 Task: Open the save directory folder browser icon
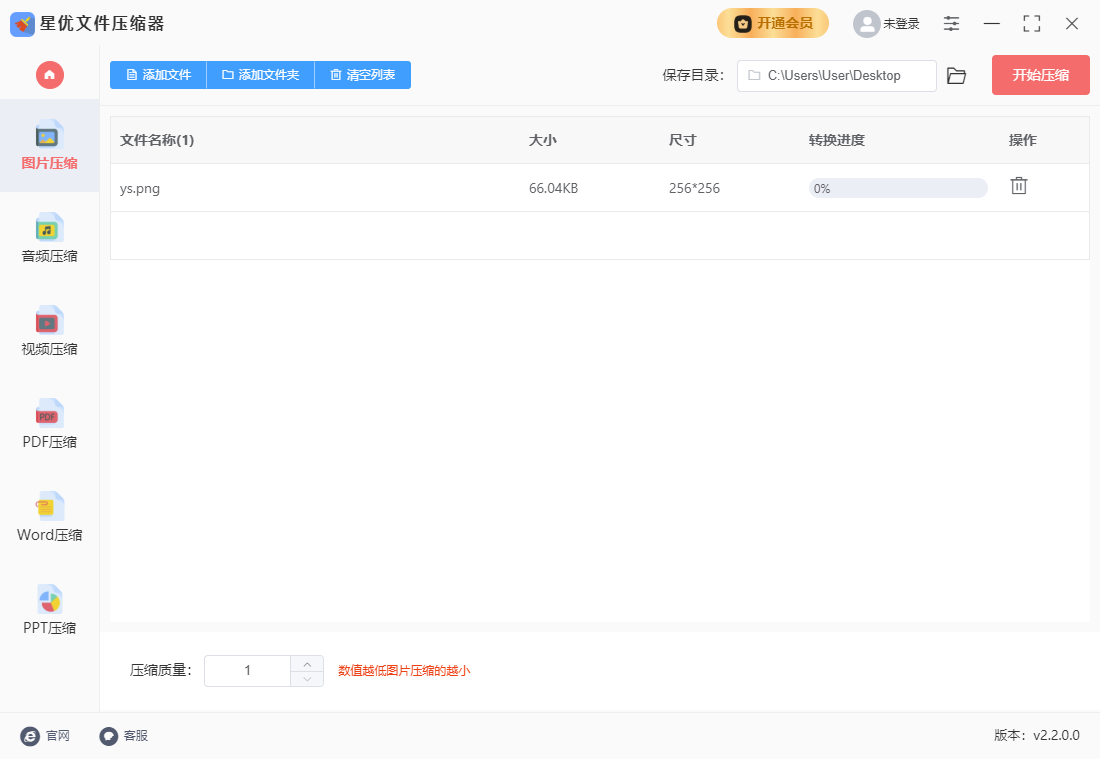tap(956, 76)
